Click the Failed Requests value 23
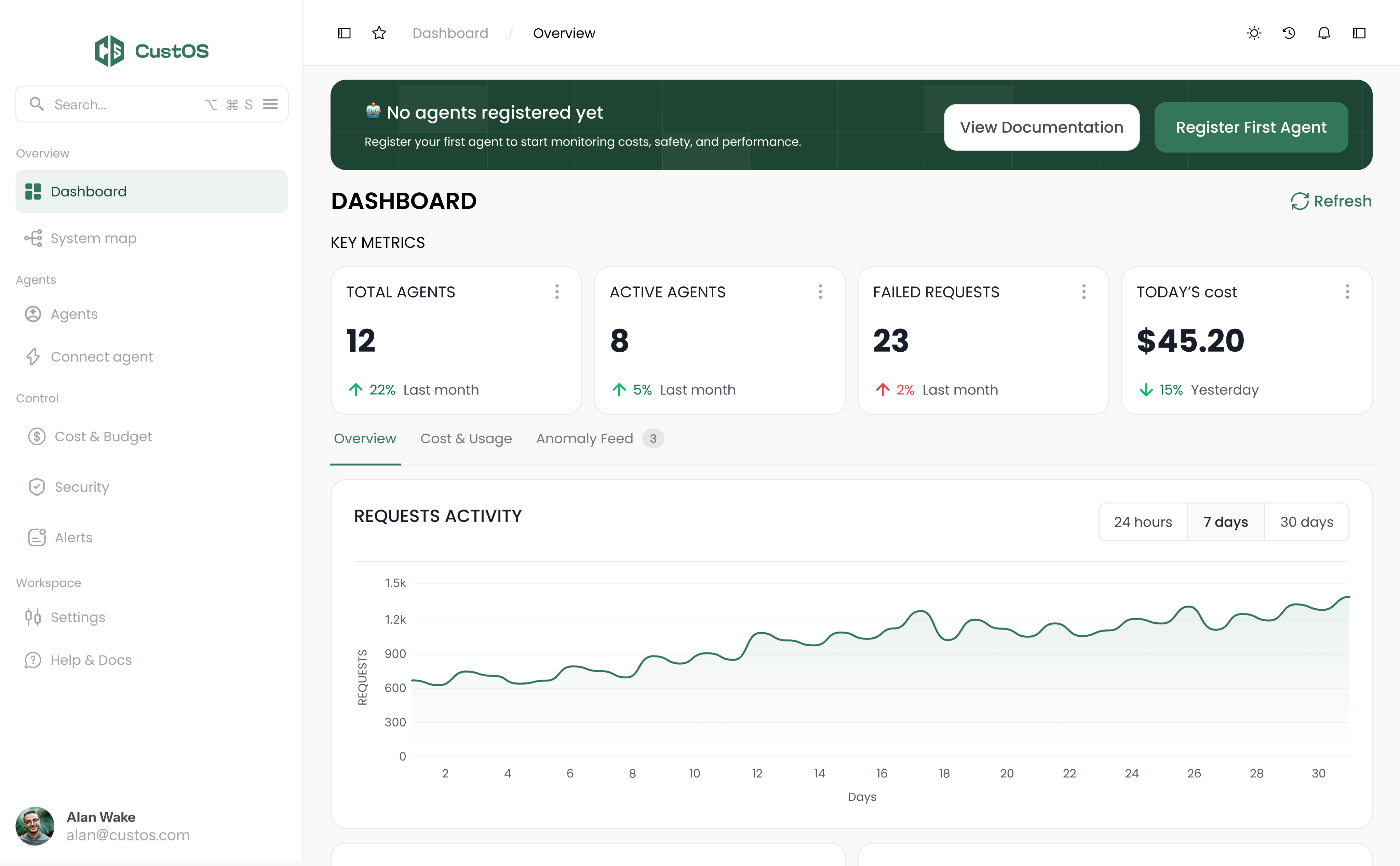The width and height of the screenshot is (1400, 866). pyautogui.click(x=891, y=340)
